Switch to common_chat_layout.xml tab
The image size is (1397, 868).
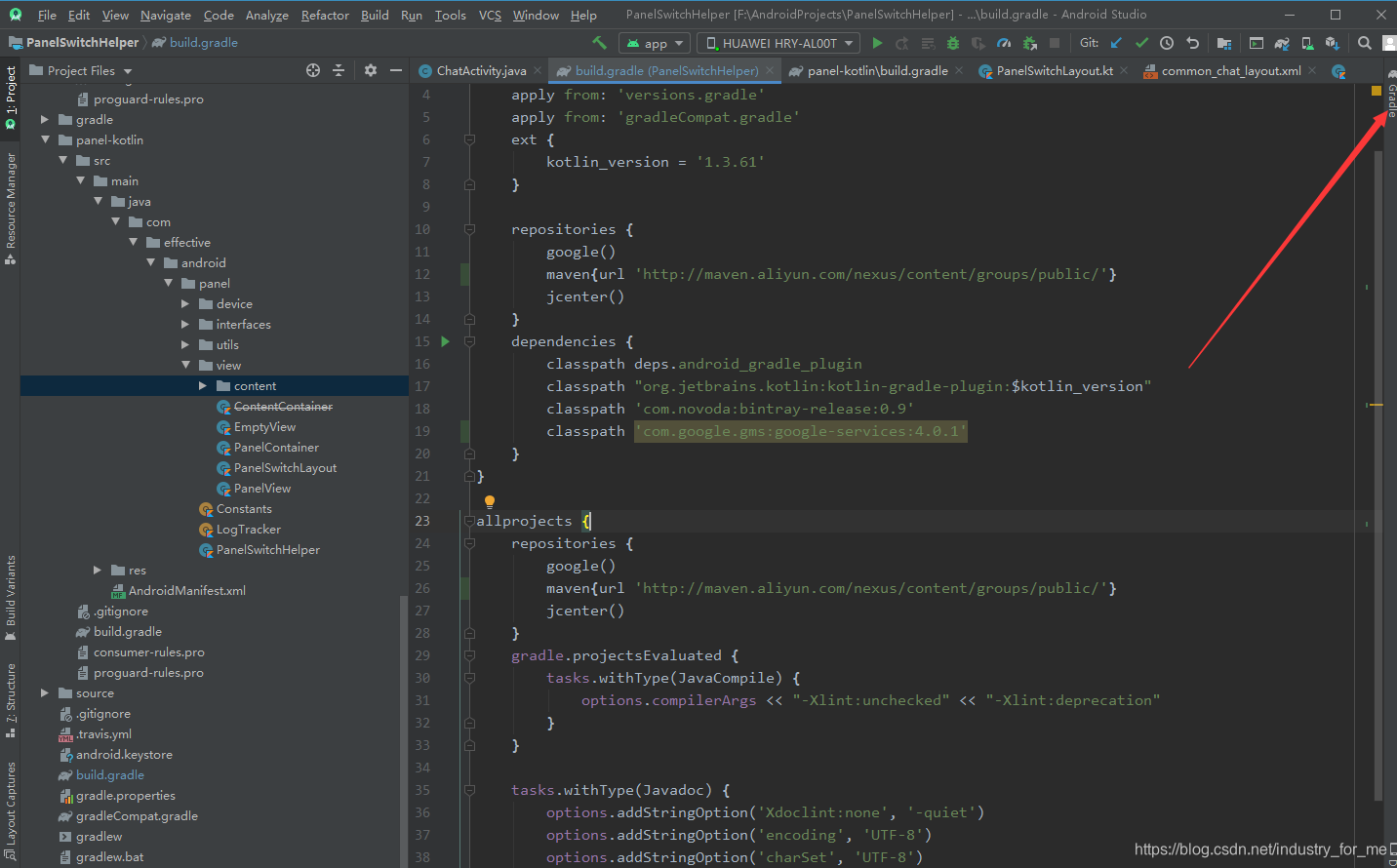(x=1230, y=70)
